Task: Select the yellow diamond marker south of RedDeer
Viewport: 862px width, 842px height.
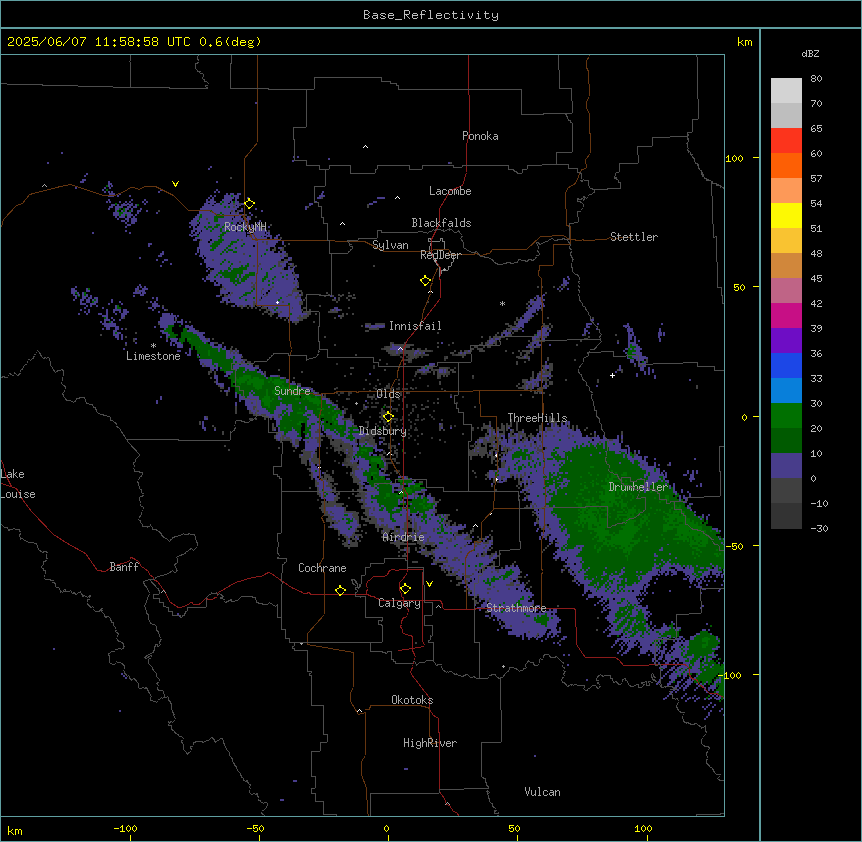Action: pyautogui.click(x=426, y=281)
